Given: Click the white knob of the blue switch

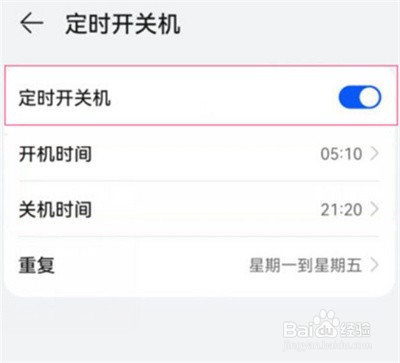Looking at the screenshot, I should click(370, 97).
